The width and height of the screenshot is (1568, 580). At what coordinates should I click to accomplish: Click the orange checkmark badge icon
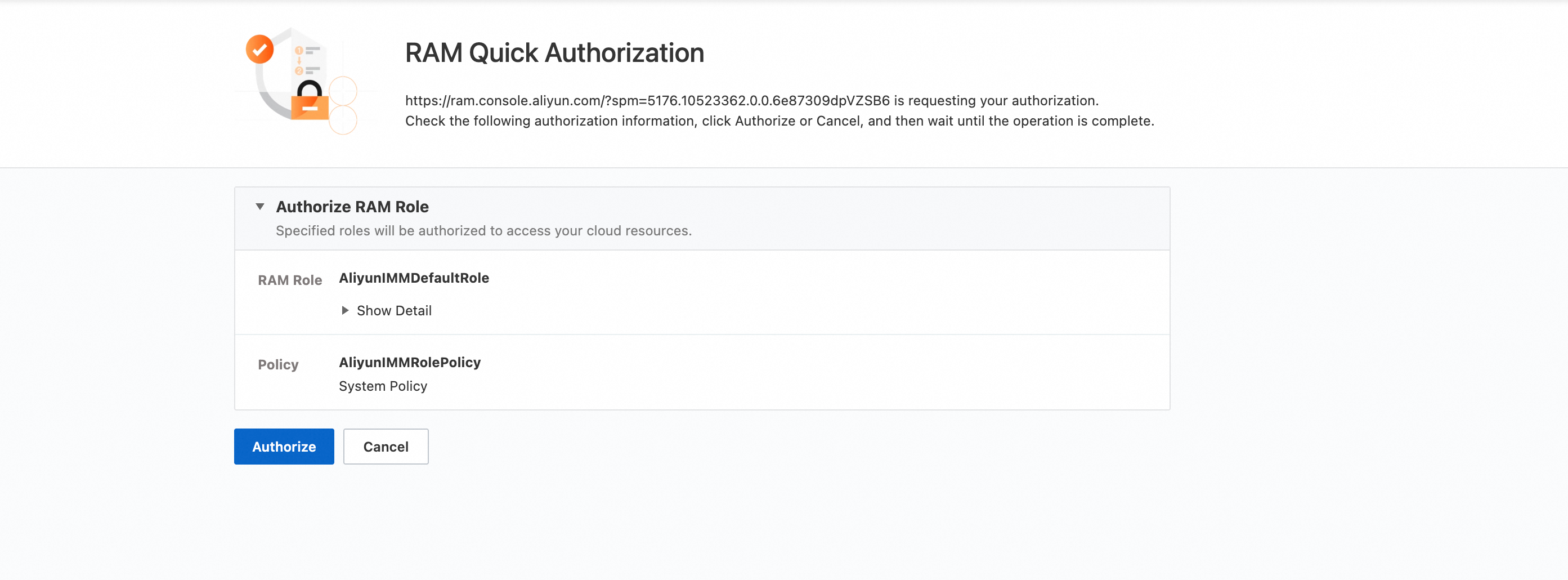tap(259, 49)
